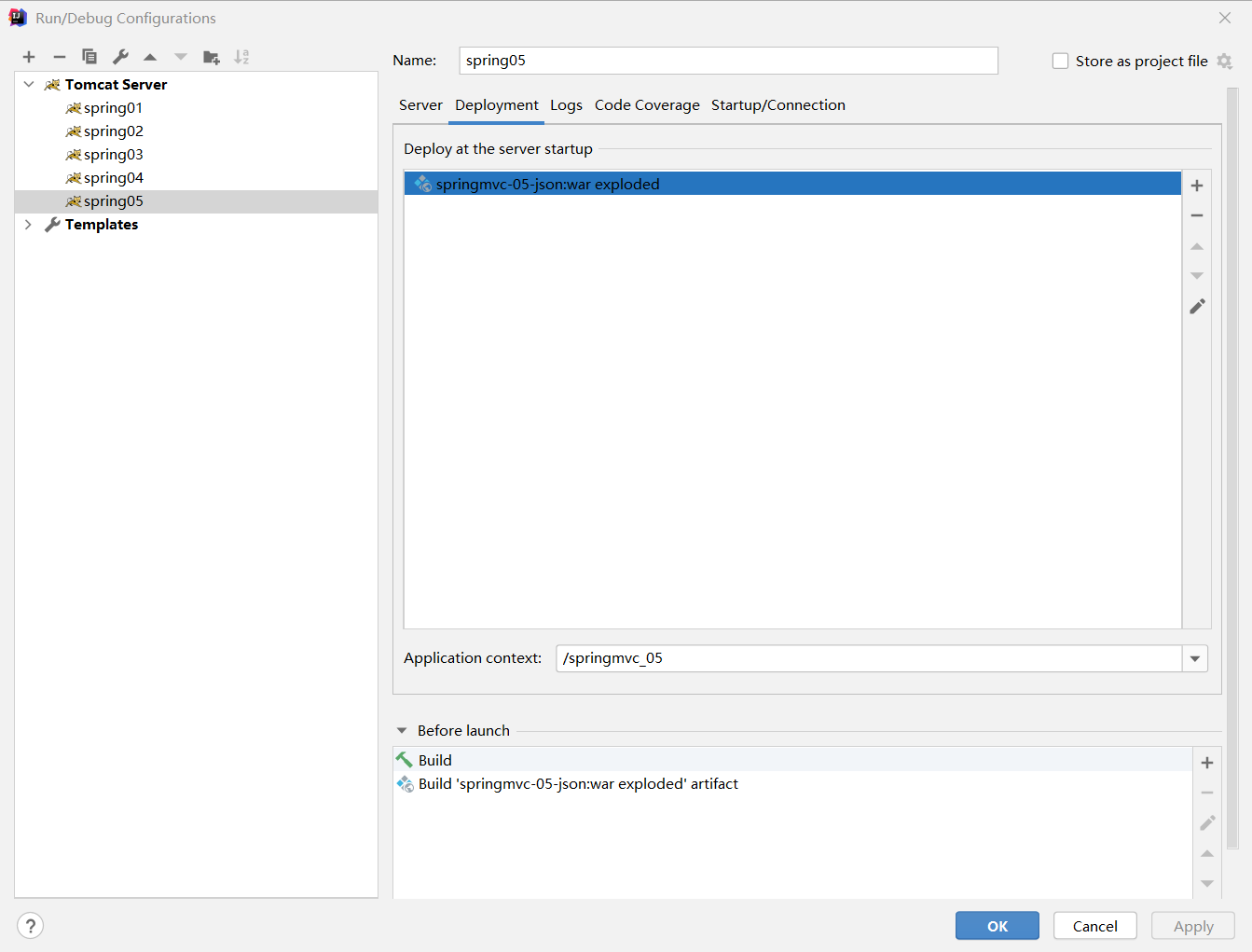Image resolution: width=1252 pixels, height=952 pixels.
Task: Click the copy configuration icon
Action: point(89,57)
